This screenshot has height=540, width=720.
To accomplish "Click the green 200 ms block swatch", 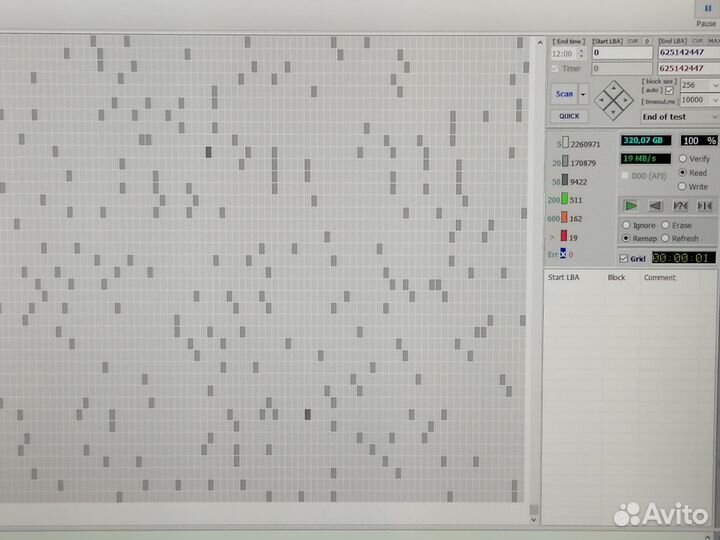I will coord(564,199).
